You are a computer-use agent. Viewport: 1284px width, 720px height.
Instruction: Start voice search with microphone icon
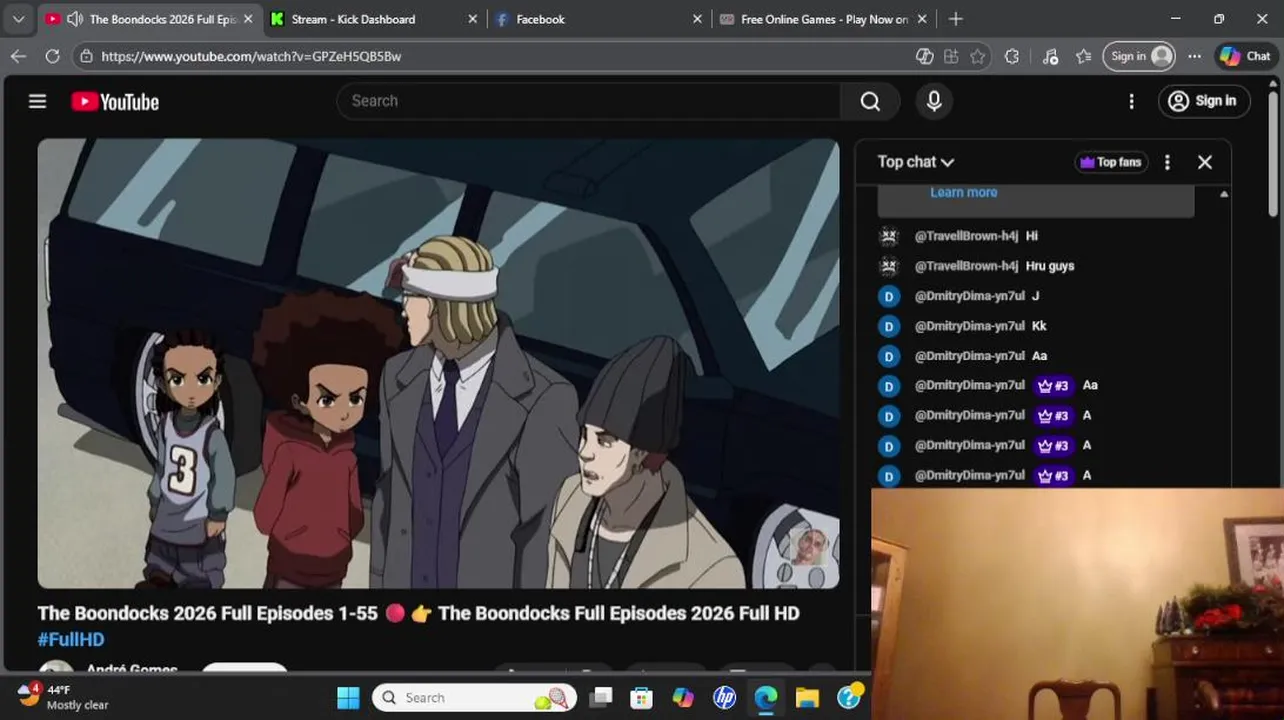[934, 101]
